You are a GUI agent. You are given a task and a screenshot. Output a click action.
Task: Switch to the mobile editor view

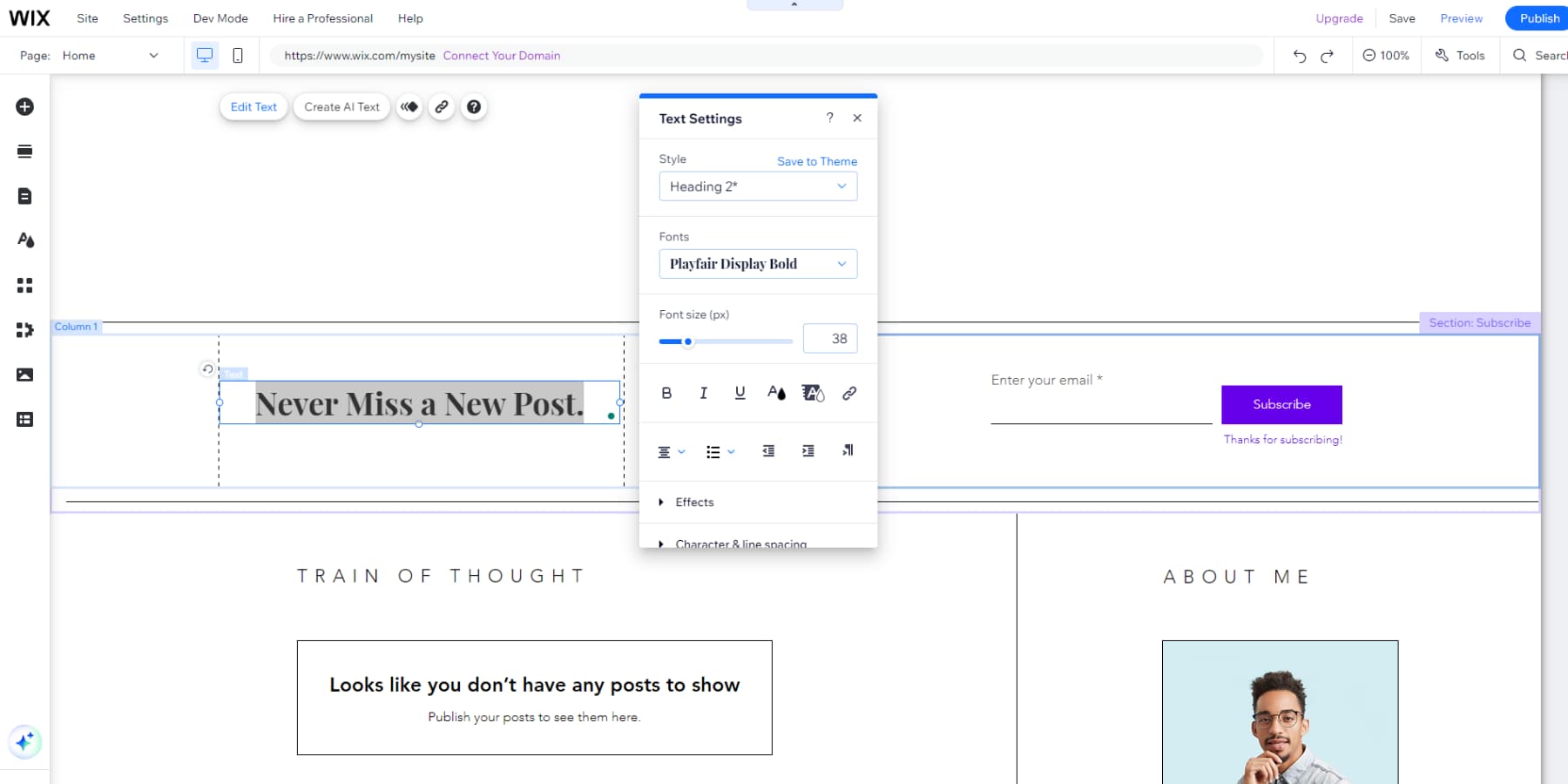point(236,54)
